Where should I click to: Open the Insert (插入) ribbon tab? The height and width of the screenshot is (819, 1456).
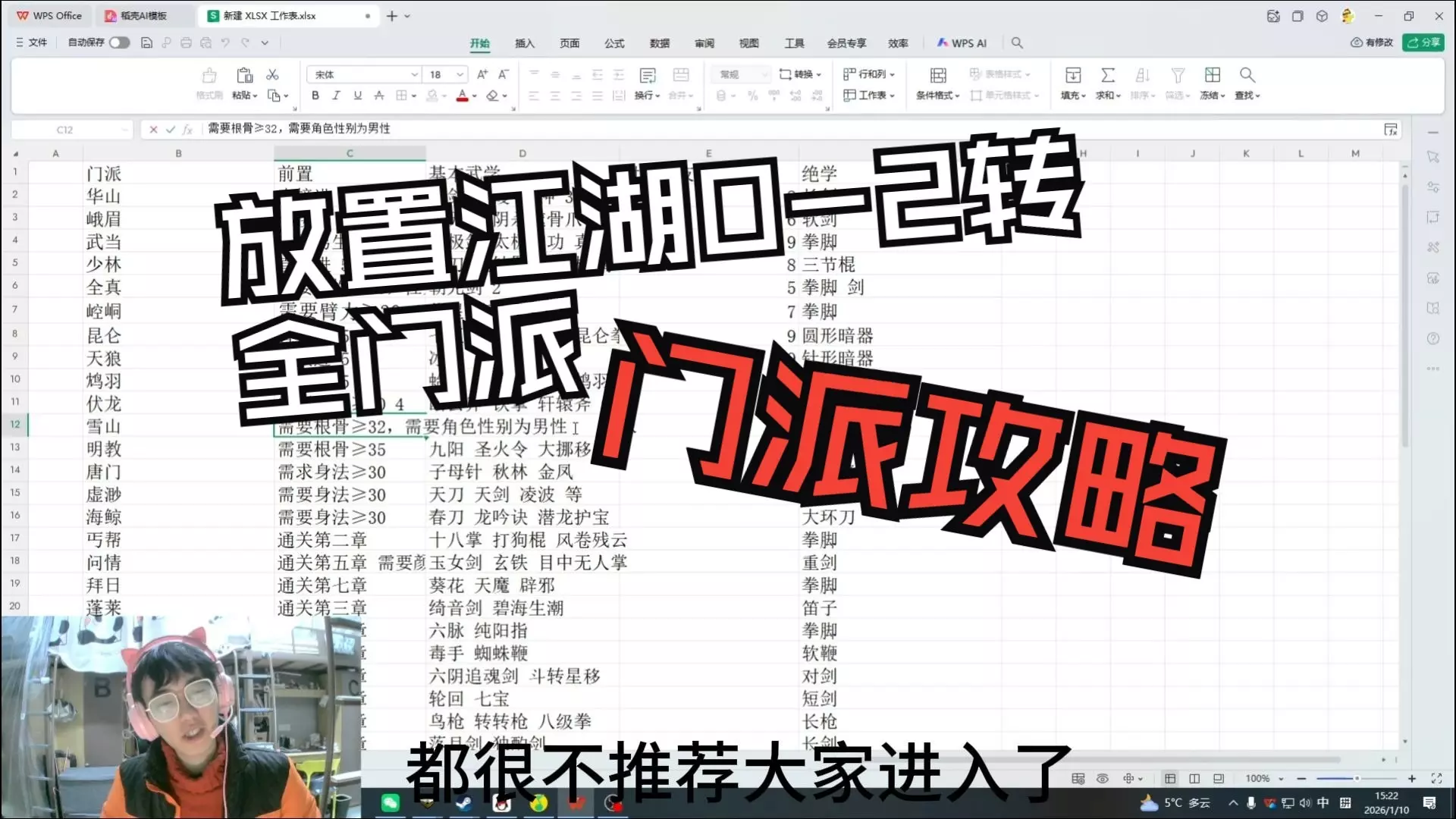(x=524, y=43)
